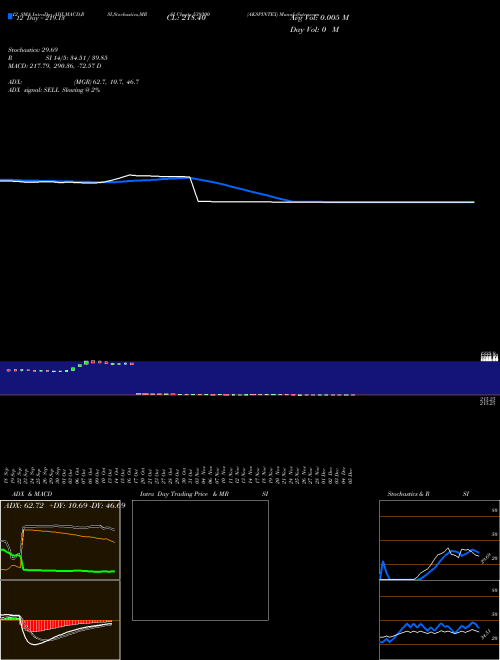
Task: Open the lower RSI chart panel
Action: pyautogui.click(x=439, y=620)
